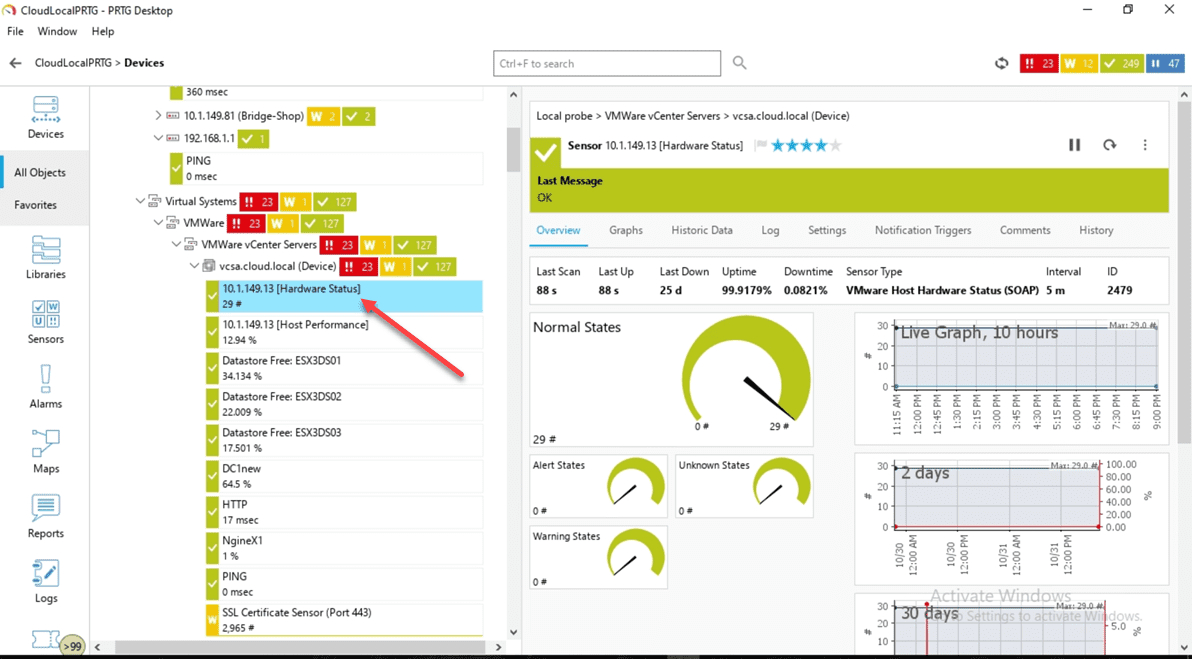Viewport: 1192px width, 659px height.
Task: Click the 192.168.1.1 green 1 badge
Action: (x=253, y=139)
